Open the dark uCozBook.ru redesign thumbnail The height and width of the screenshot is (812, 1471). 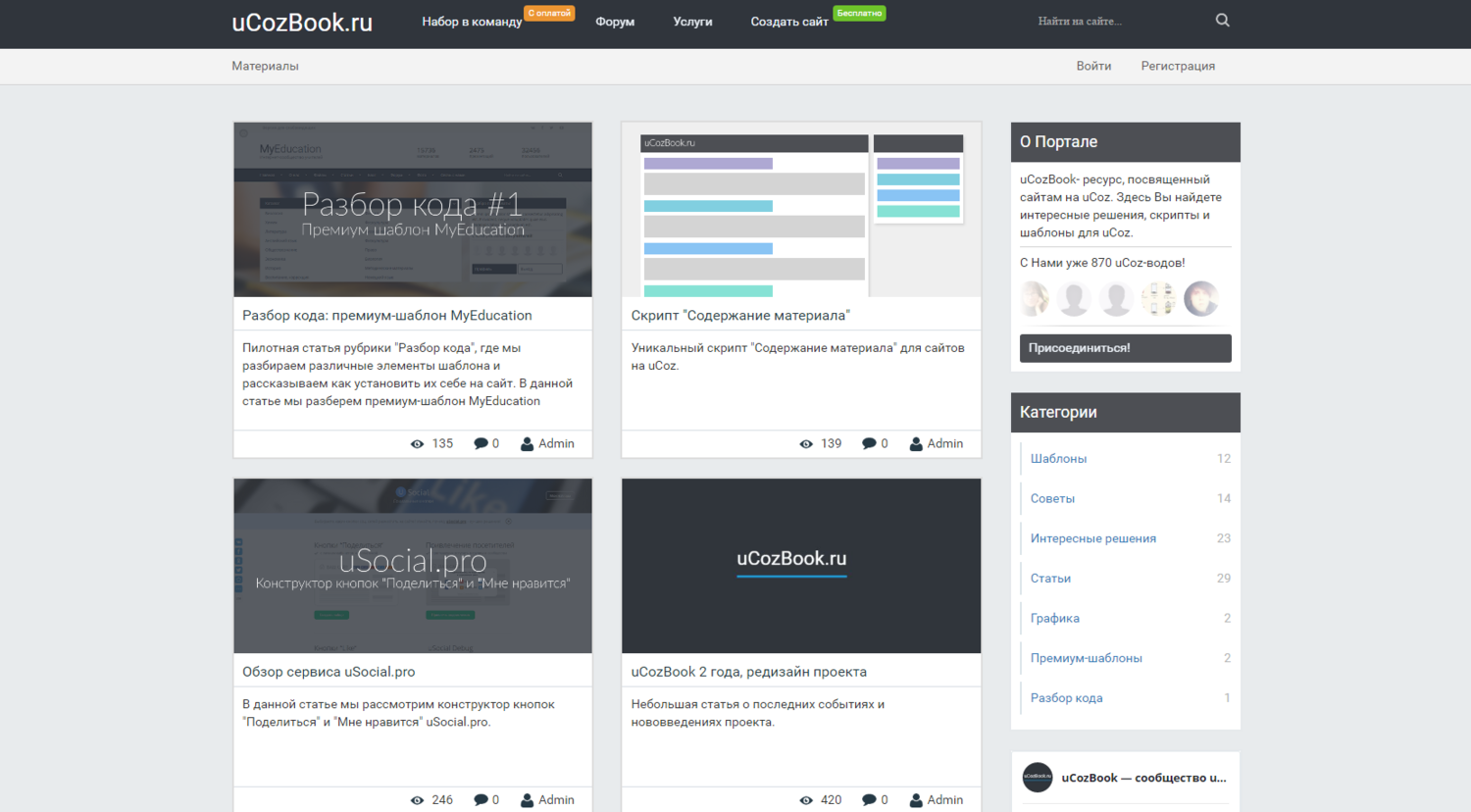tap(801, 566)
